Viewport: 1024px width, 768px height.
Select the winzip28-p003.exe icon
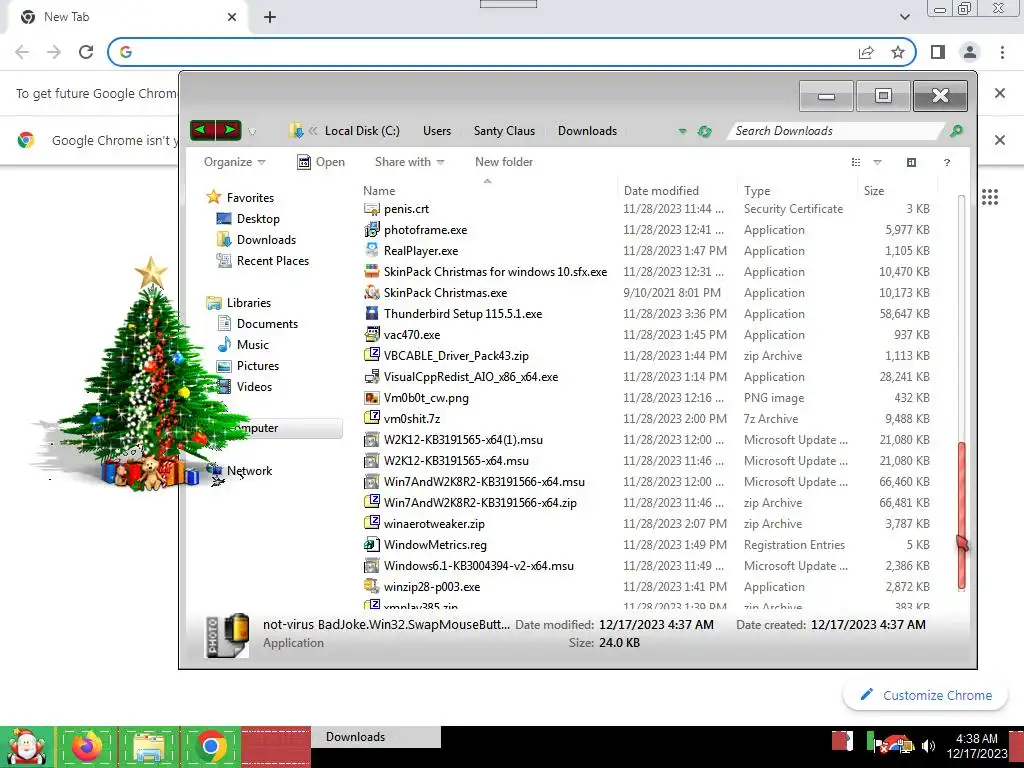pyautogui.click(x=372, y=586)
